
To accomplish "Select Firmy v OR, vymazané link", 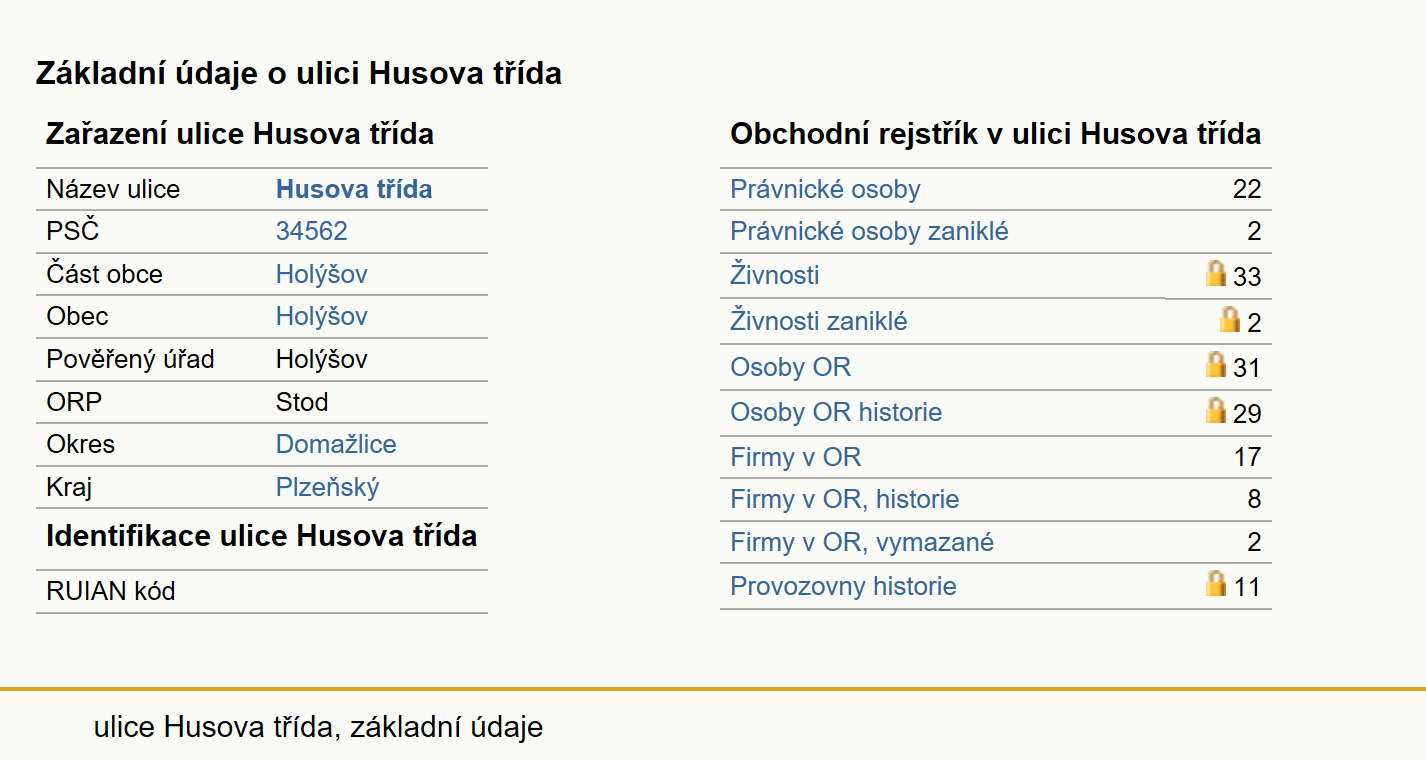I will (862, 542).
